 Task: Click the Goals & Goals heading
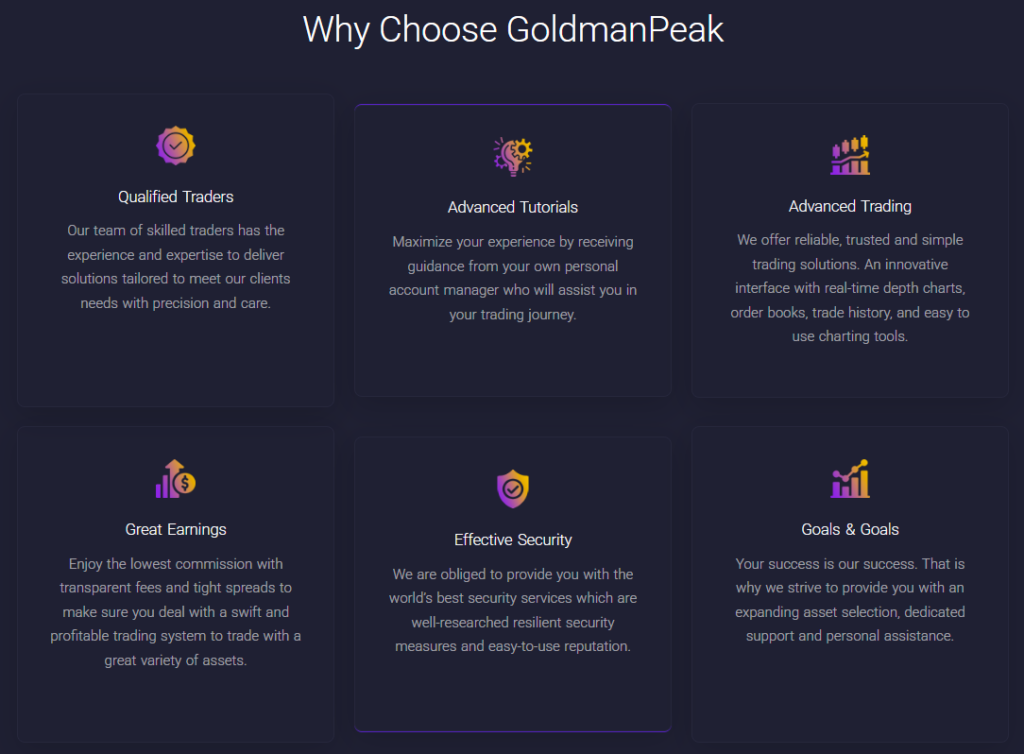coord(850,529)
